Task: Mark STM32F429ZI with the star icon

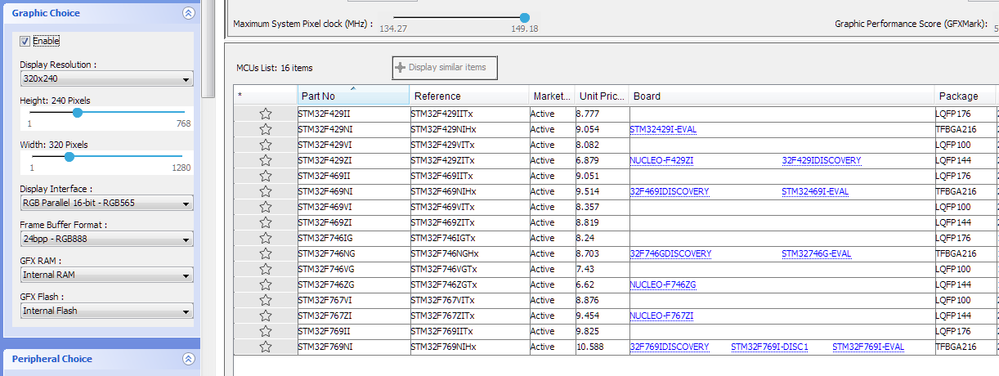Action: click(x=266, y=161)
